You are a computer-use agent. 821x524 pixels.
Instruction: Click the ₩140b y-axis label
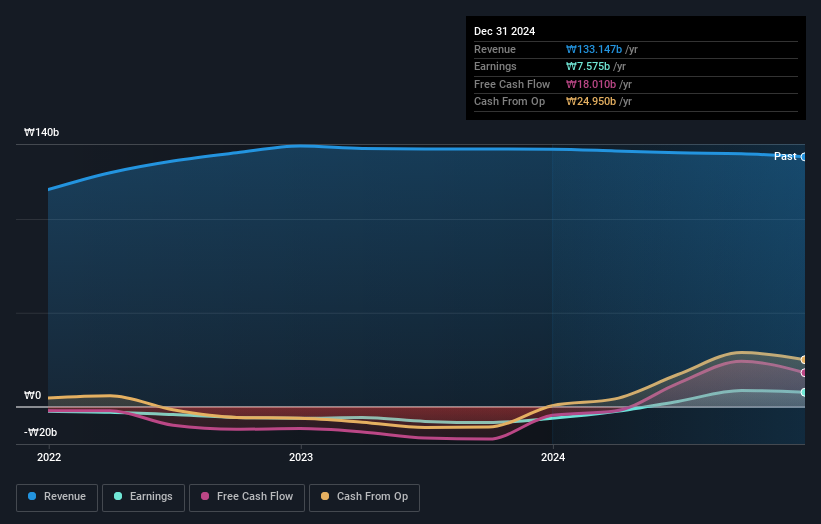tap(41, 132)
